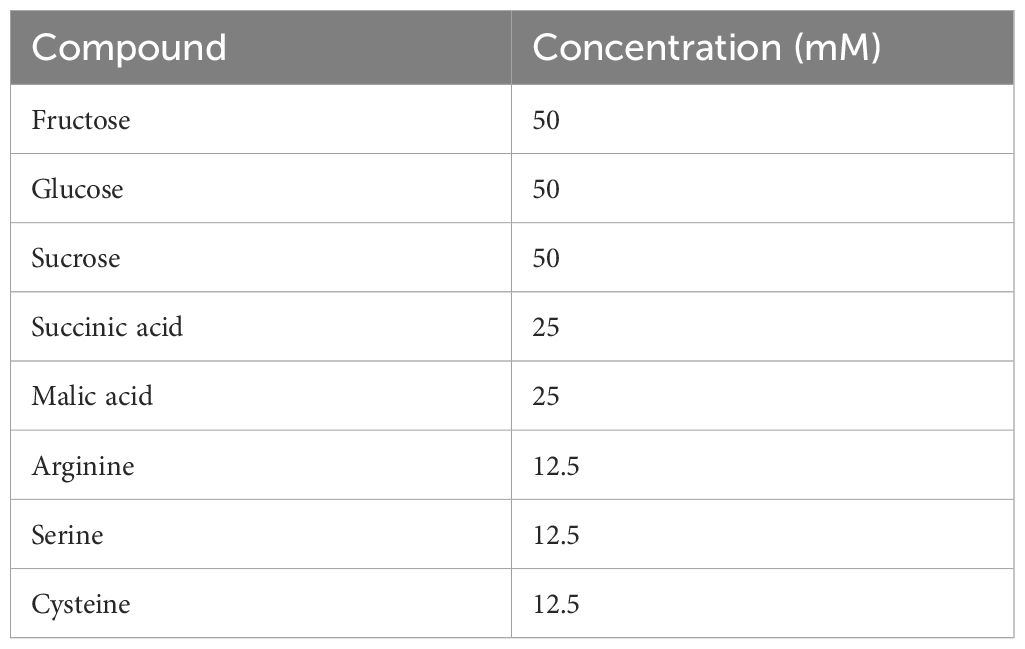Select the Sucrose cell
1025x649 pixels.
[261, 258]
